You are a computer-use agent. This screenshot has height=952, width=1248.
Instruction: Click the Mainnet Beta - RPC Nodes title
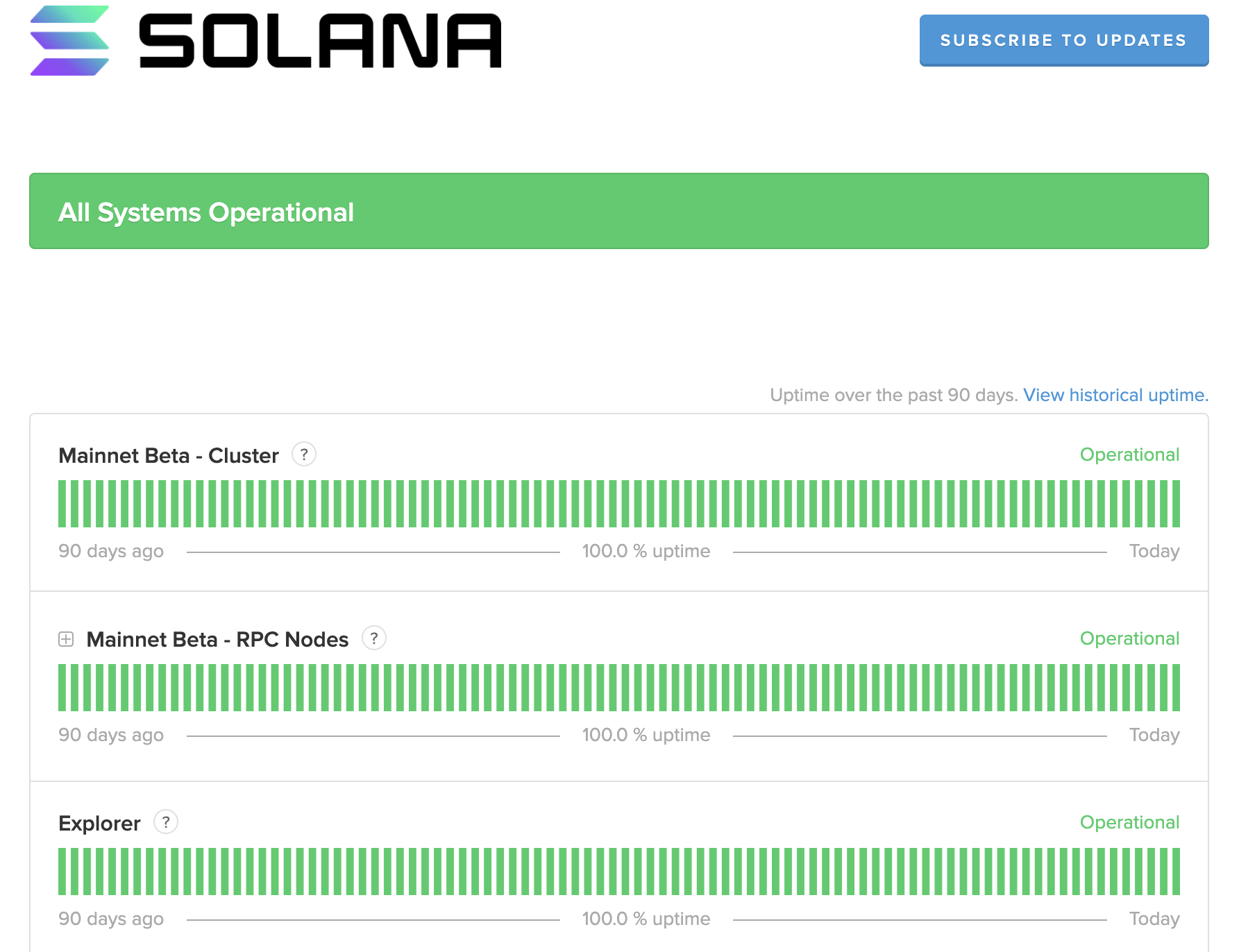click(217, 639)
